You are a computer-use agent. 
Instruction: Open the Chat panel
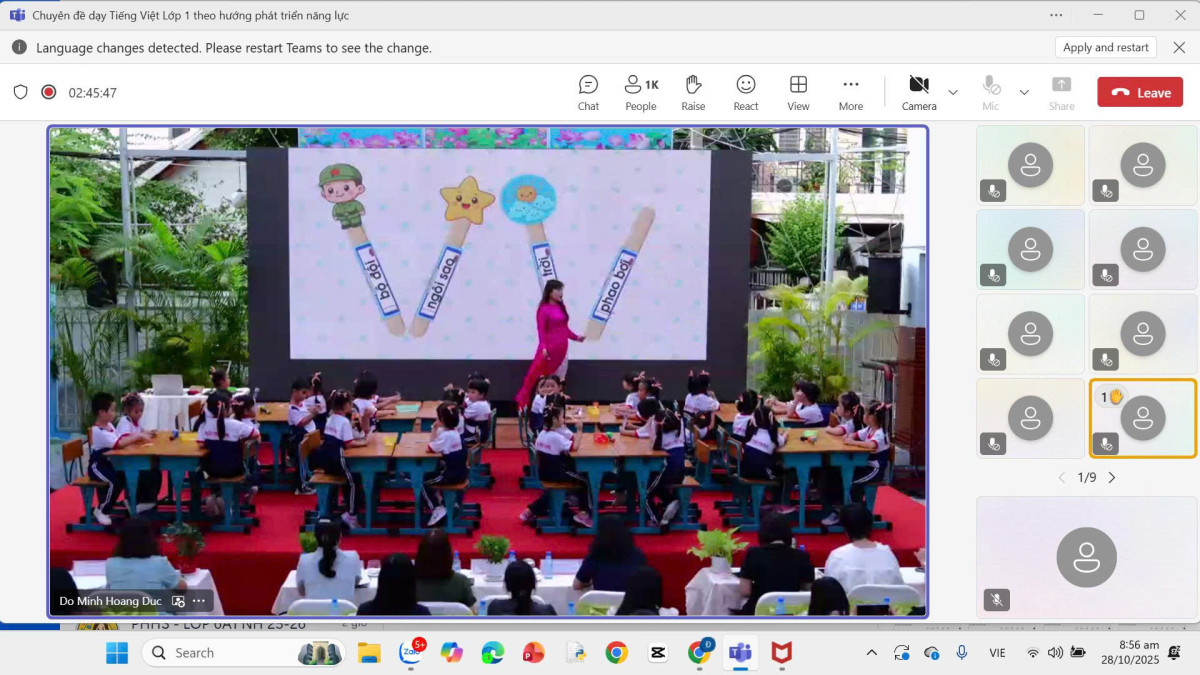click(588, 92)
